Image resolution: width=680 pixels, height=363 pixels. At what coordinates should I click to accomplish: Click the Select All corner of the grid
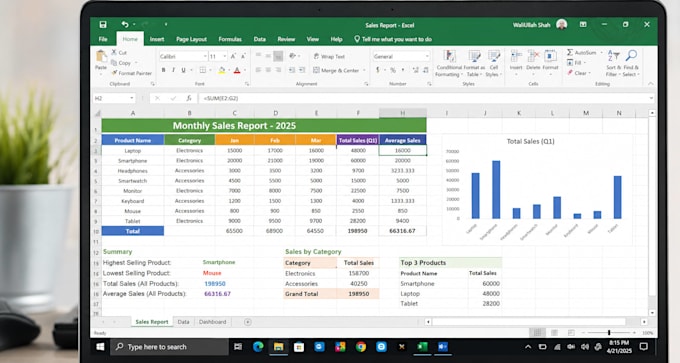[x=98, y=113]
